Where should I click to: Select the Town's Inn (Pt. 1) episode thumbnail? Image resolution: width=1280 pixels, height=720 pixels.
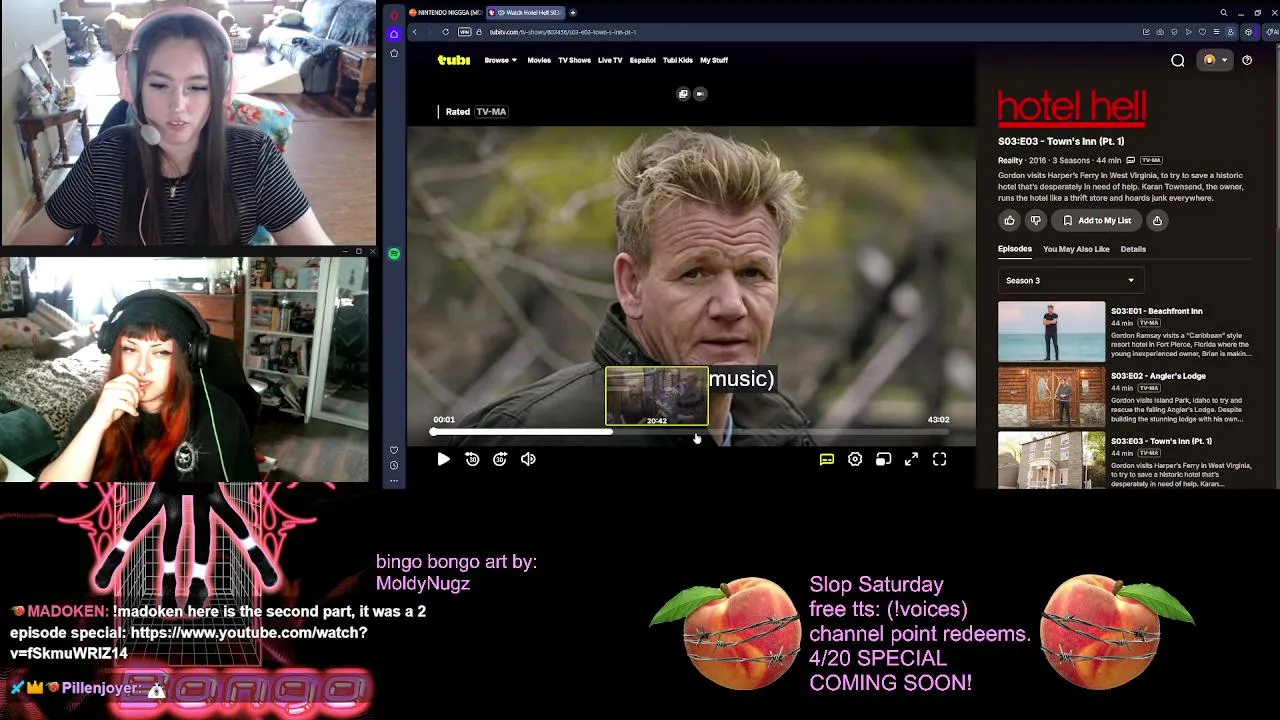[1051, 460]
